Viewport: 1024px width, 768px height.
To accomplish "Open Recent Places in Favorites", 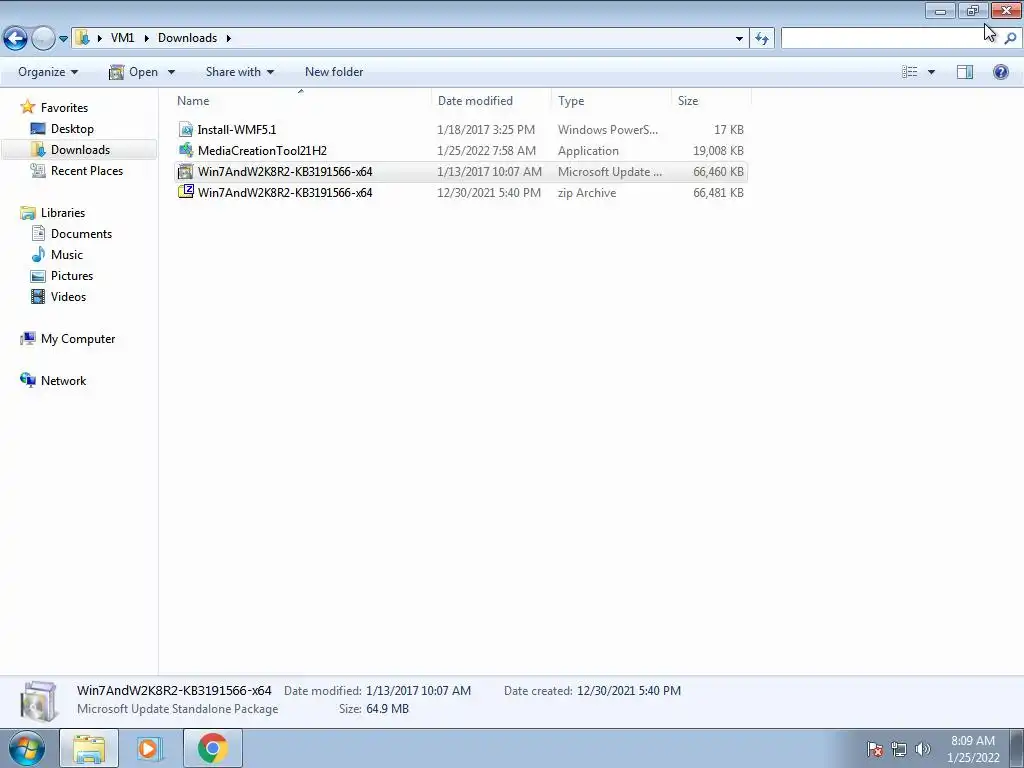I will coord(87,170).
